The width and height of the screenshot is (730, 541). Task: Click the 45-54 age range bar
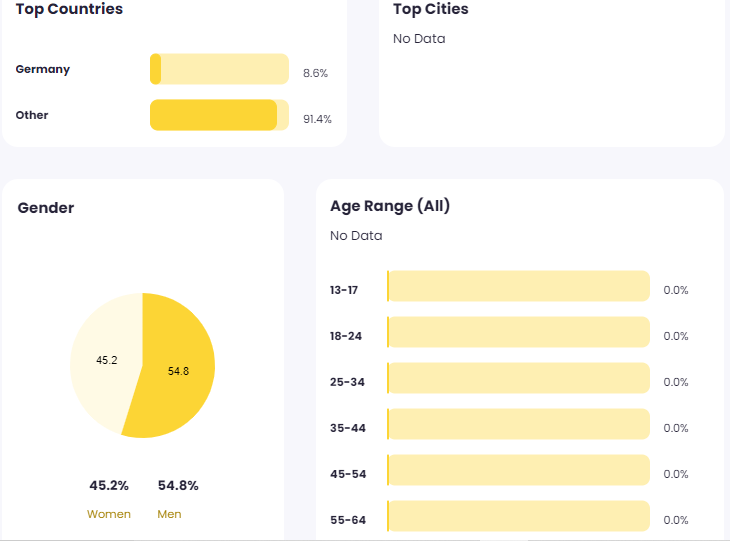(x=518, y=470)
